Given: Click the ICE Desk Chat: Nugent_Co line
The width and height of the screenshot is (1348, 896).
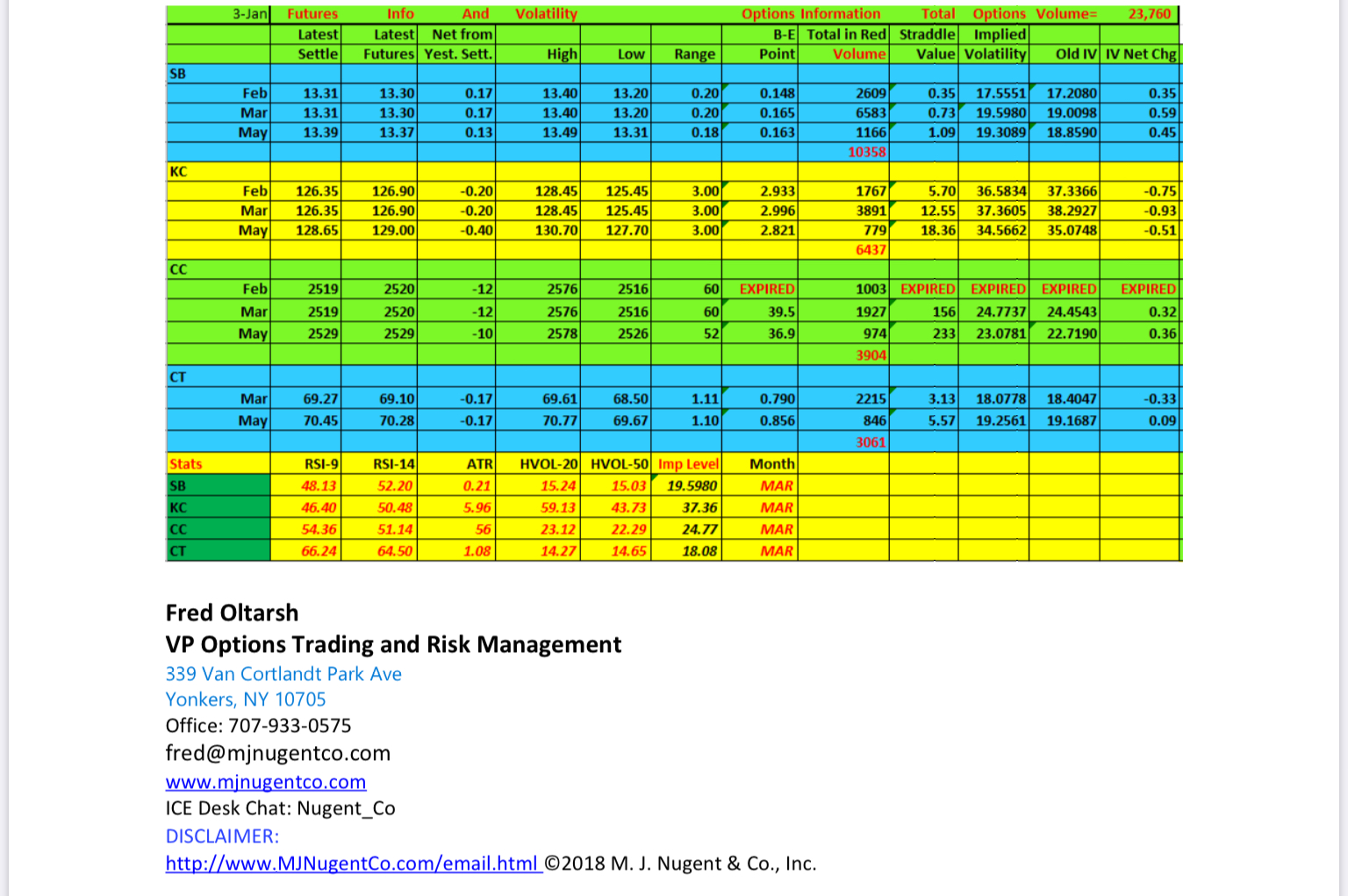Looking at the screenshot, I should click(281, 808).
